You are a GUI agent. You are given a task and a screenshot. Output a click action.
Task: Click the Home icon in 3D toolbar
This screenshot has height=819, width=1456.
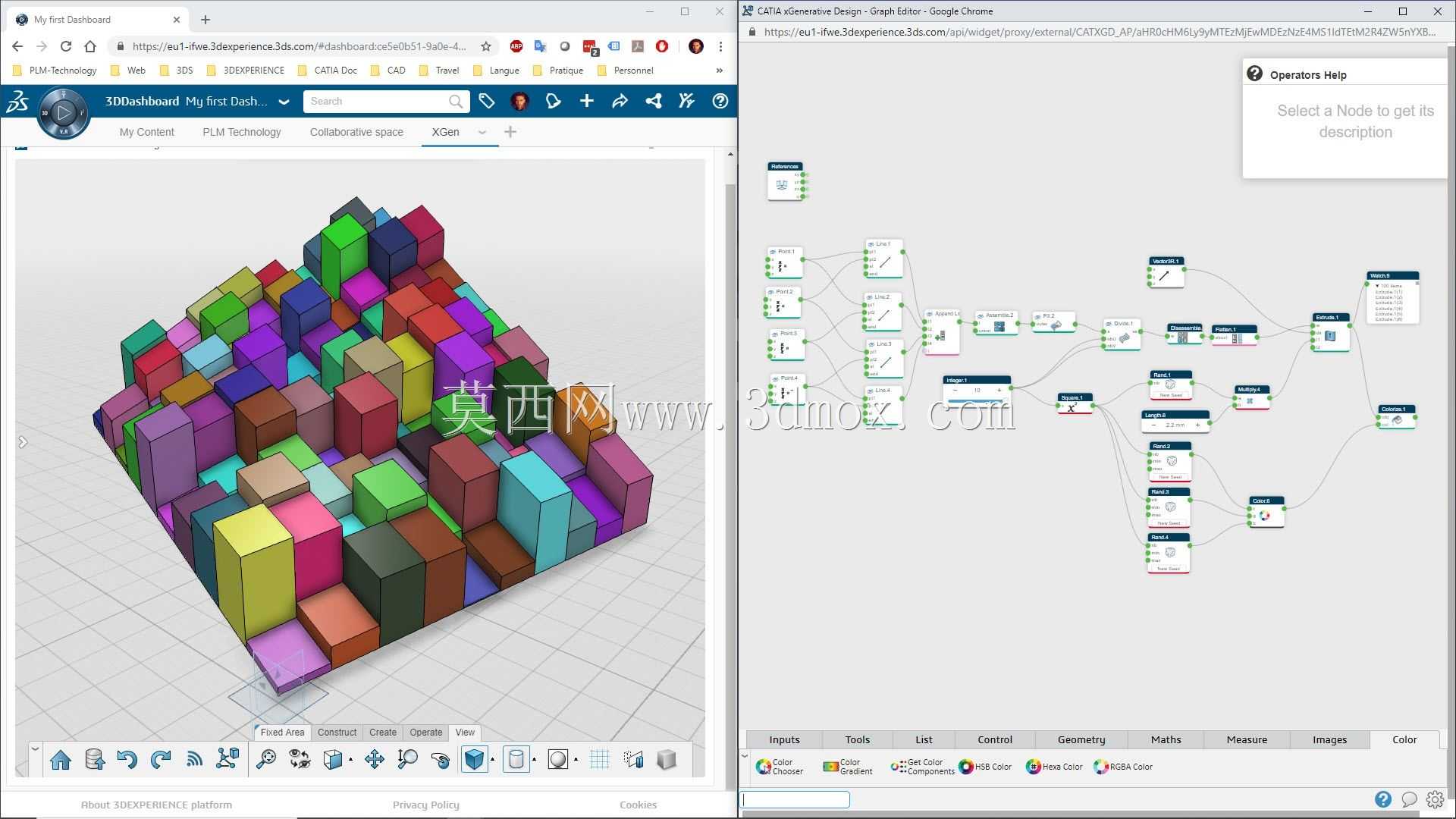point(61,759)
